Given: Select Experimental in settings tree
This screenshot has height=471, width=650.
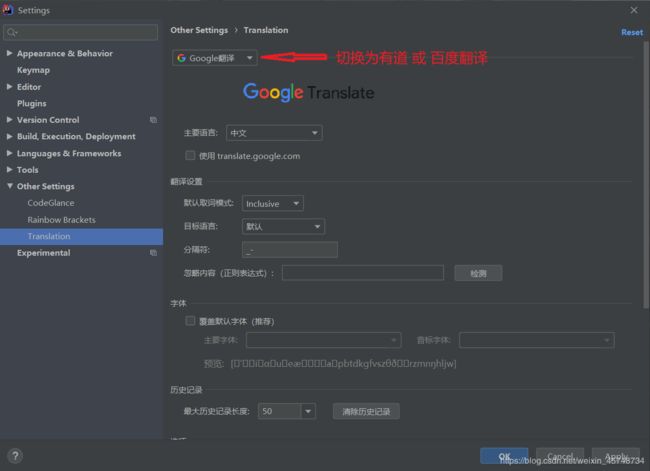Looking at the screenshot, I should (44, 253).
